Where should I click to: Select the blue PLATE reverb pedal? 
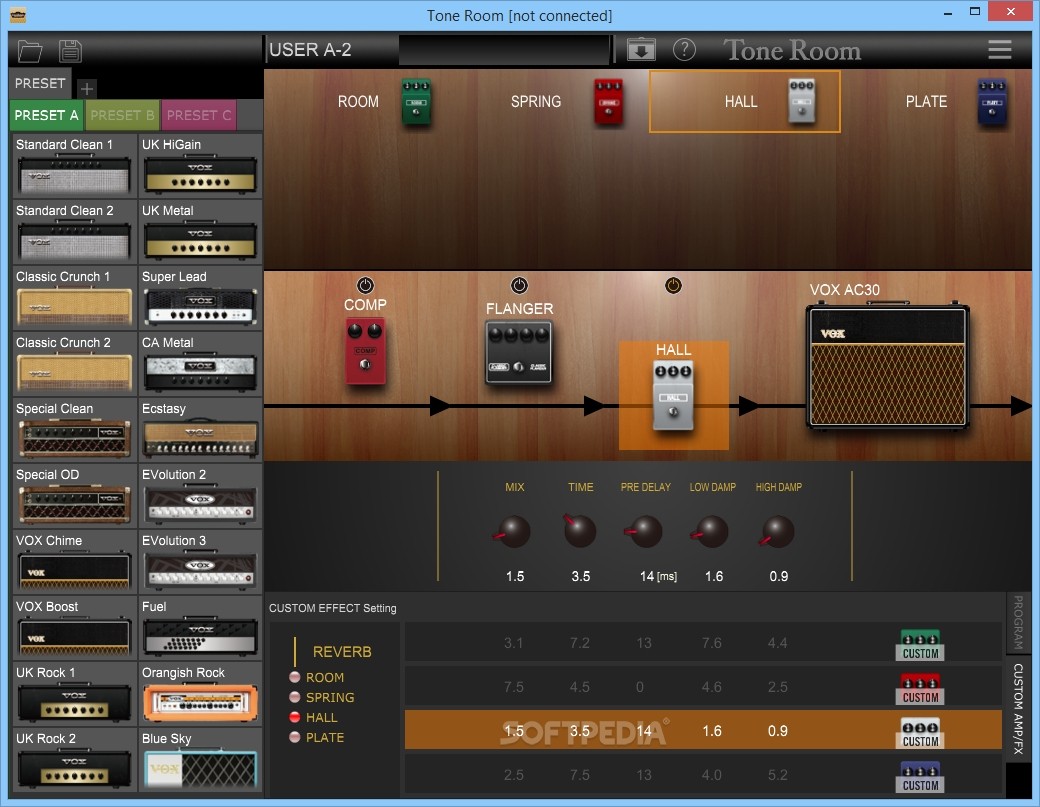(992, 101)
